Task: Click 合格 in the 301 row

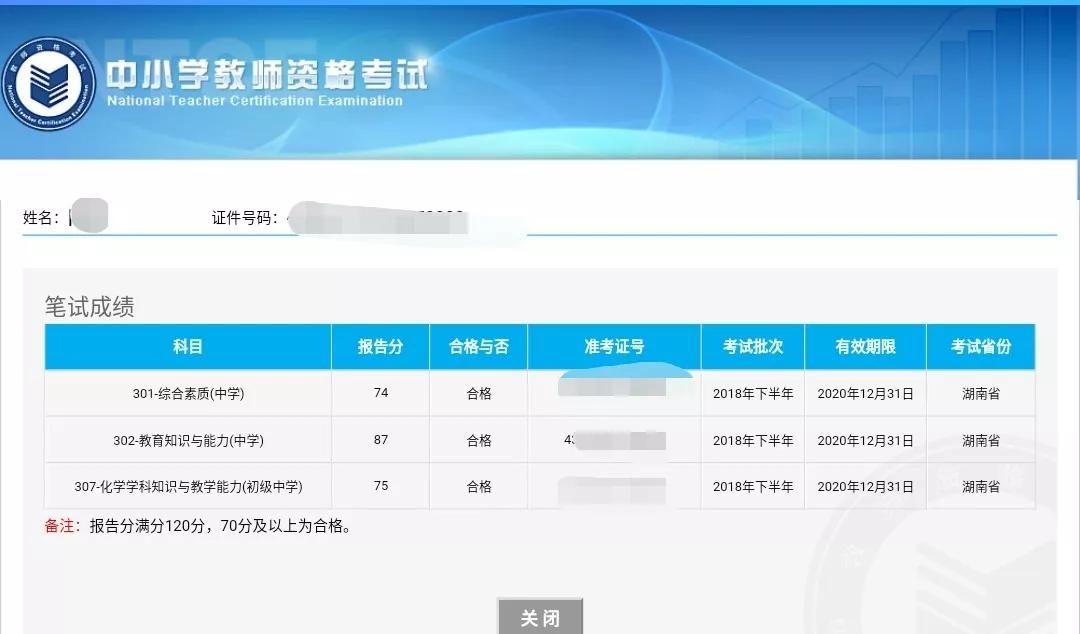Action: pyautogui.click(x=479, y=393)
